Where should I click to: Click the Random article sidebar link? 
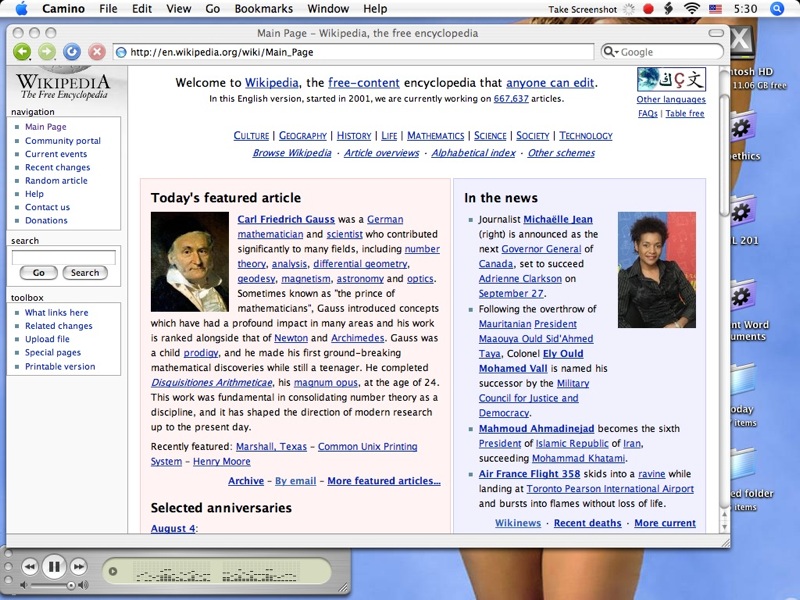pos(56,181)
